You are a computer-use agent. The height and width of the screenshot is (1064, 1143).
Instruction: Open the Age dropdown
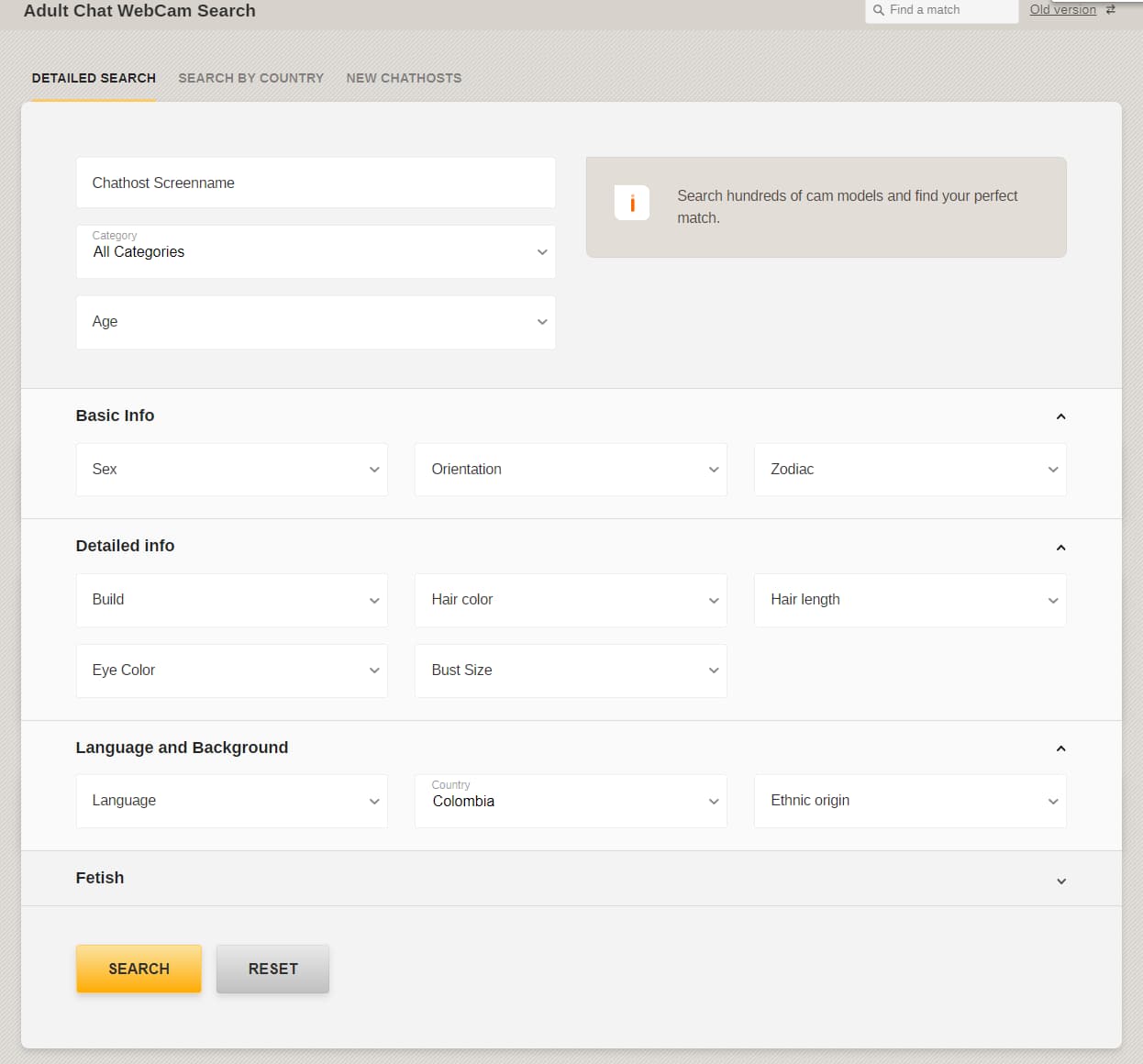pos(316,322)
